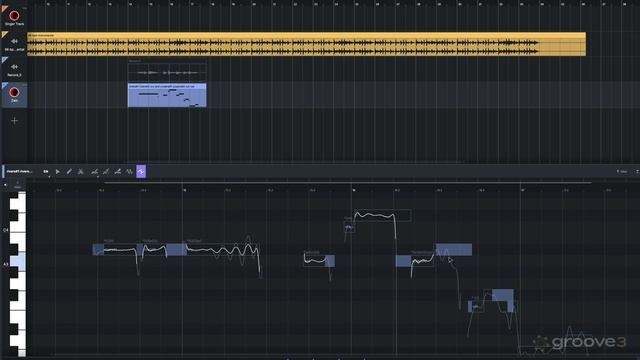640x360 pixels.
Task: Click the orange color corner of the Singer Track
Action: pos(4,9)
